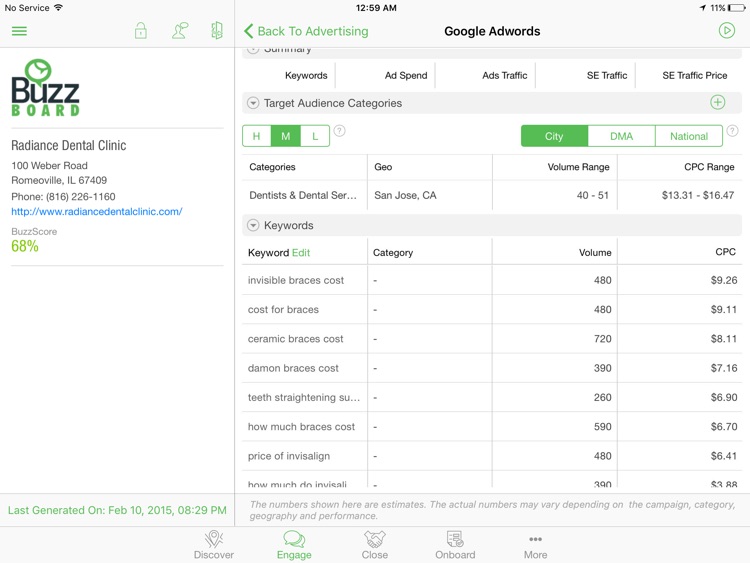Tap the CPC column header

pos(725,252)
